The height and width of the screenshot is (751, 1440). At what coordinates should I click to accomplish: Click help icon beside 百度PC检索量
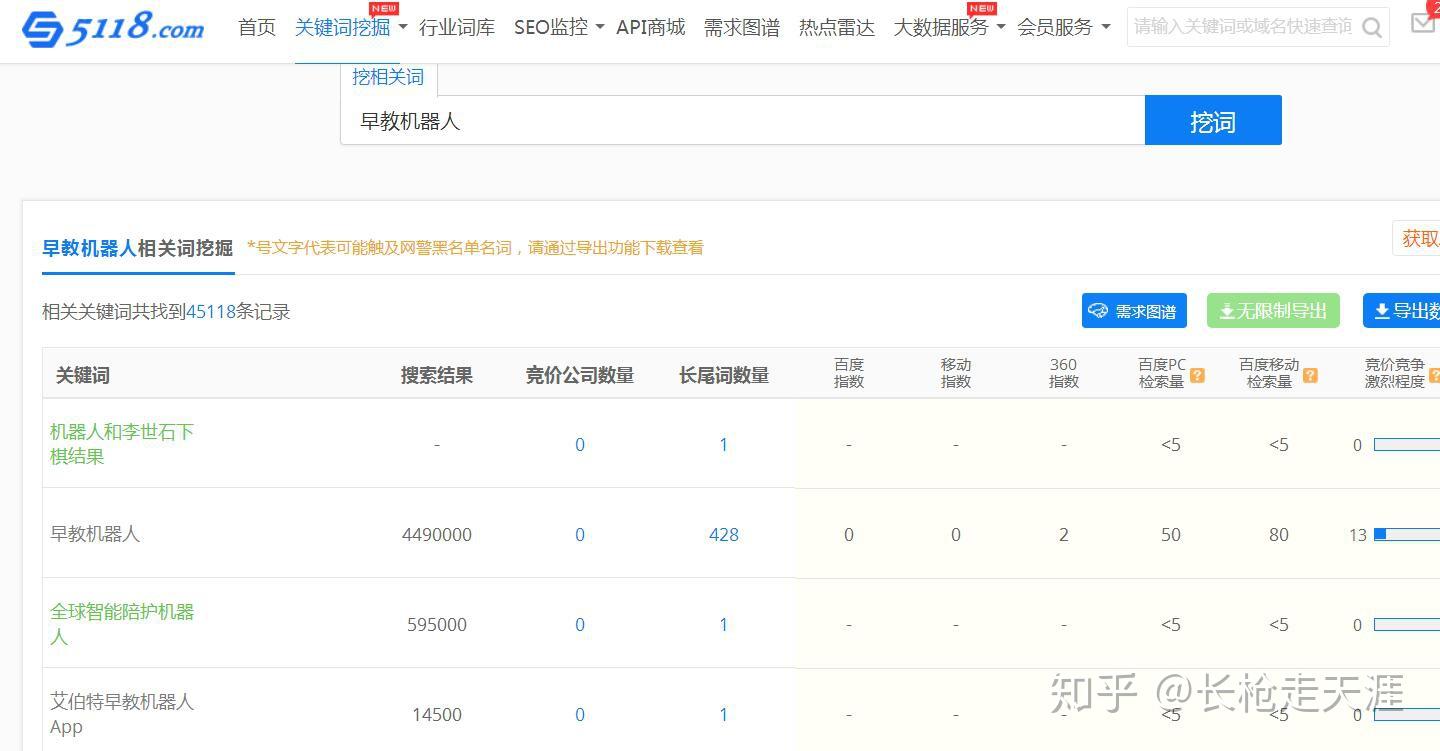click(1197, 376)
